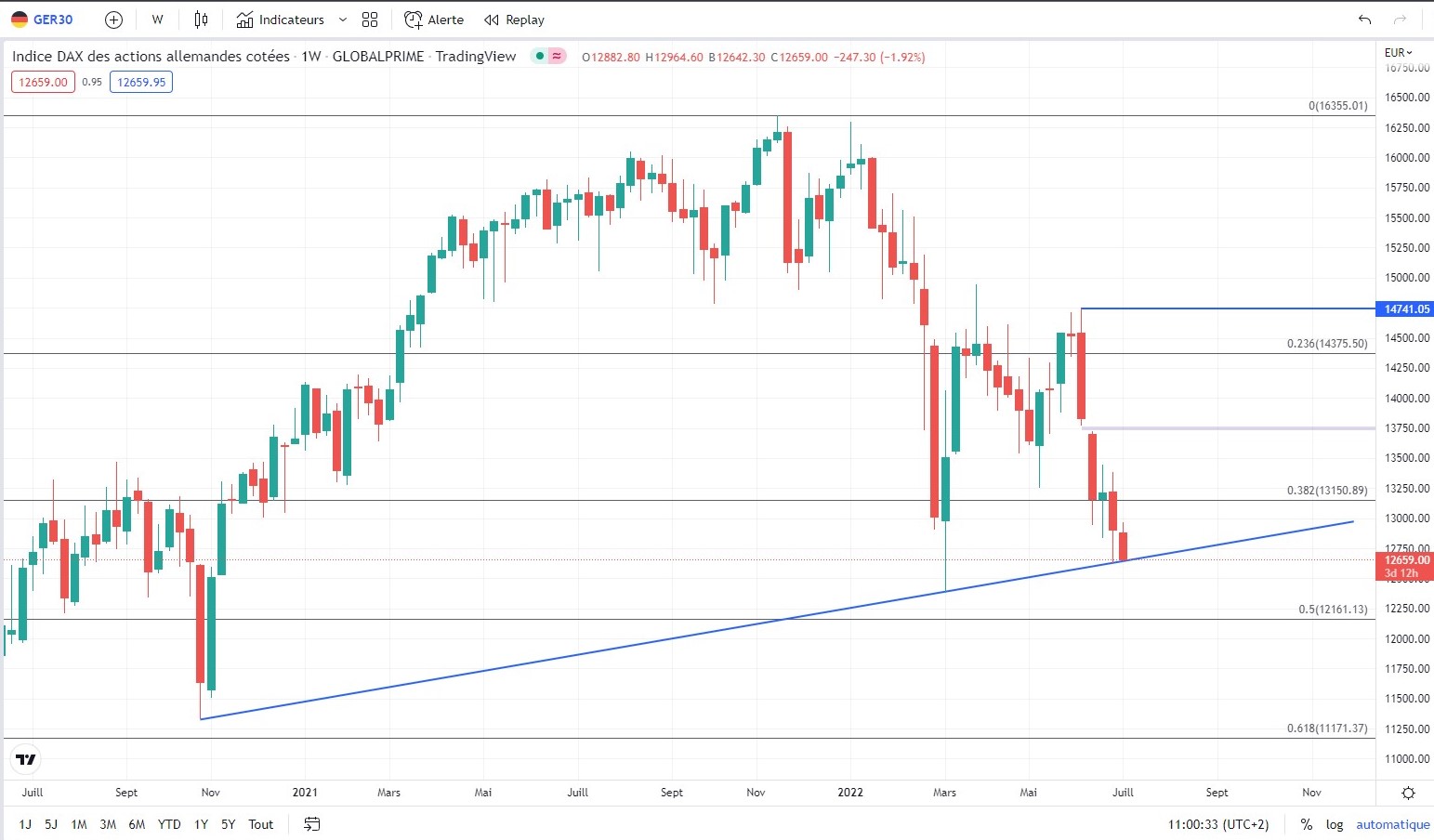The width and height of the screenshot is (1434, 840).
Task: Toggle automatic price scale
Action: 1392,824
